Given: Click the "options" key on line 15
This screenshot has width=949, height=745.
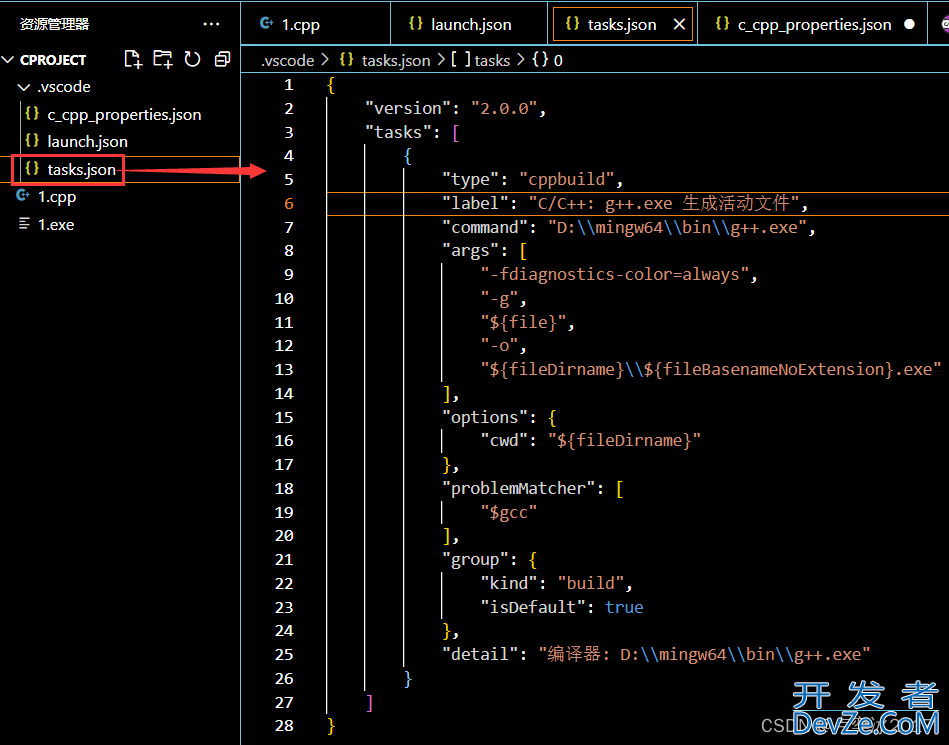Looking at the screenshot, I should (x=485, y=418).
